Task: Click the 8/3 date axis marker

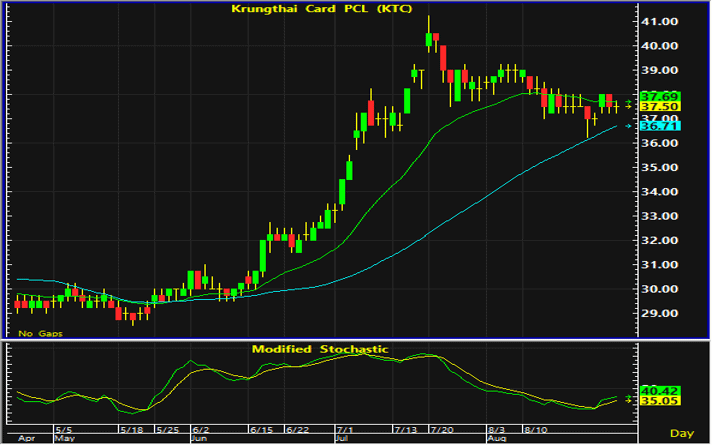Action: 496,430
